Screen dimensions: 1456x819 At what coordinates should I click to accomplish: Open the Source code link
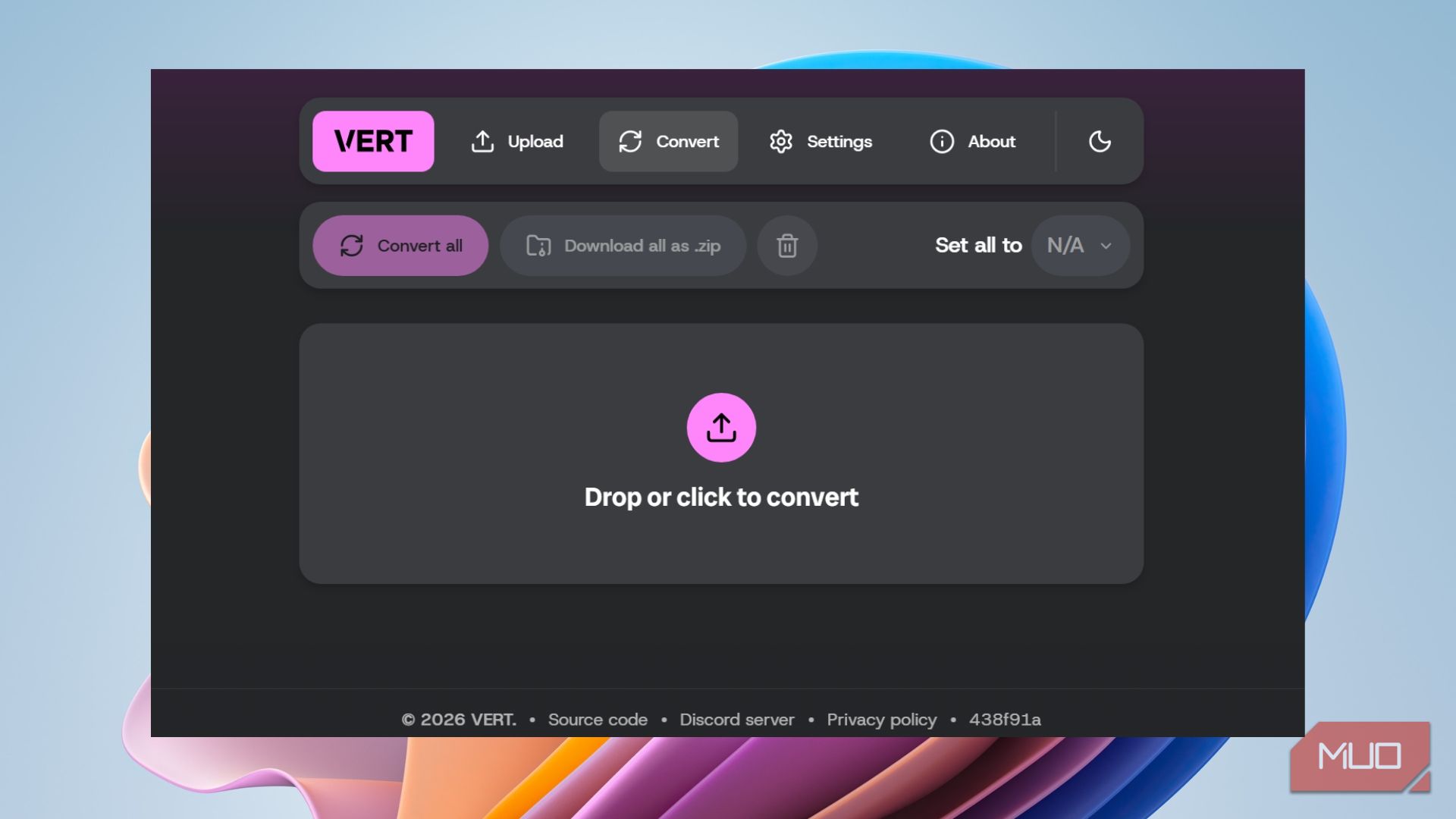pos(598,720)
